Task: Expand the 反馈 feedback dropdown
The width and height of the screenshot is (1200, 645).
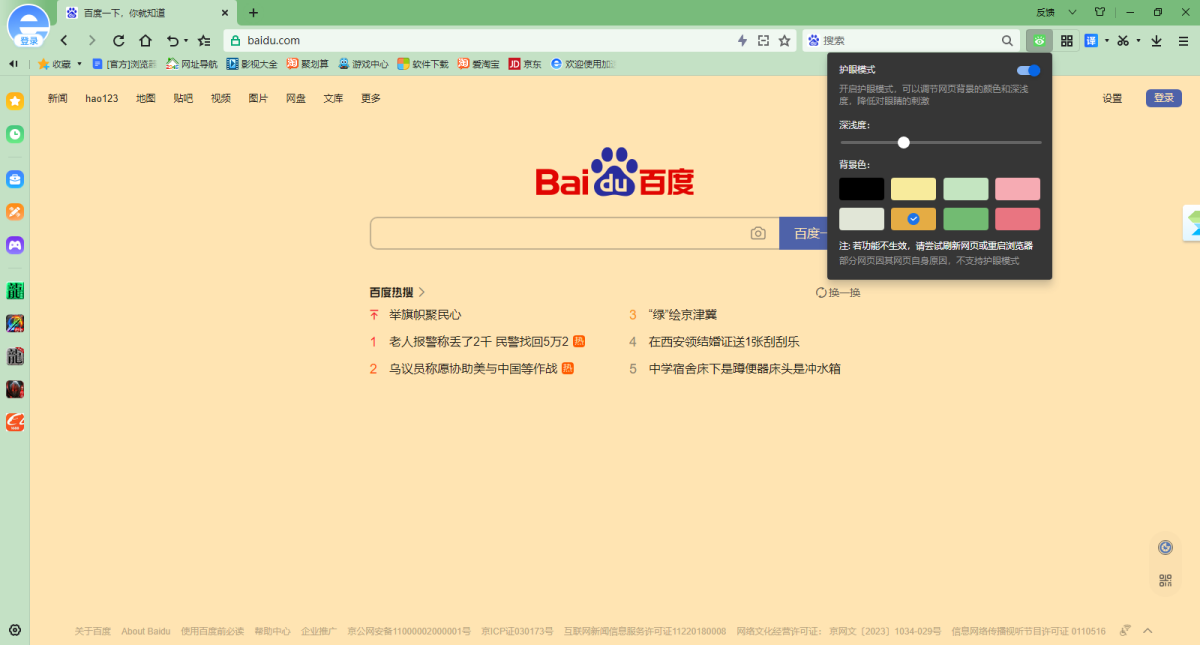Action: (1072, 12)
